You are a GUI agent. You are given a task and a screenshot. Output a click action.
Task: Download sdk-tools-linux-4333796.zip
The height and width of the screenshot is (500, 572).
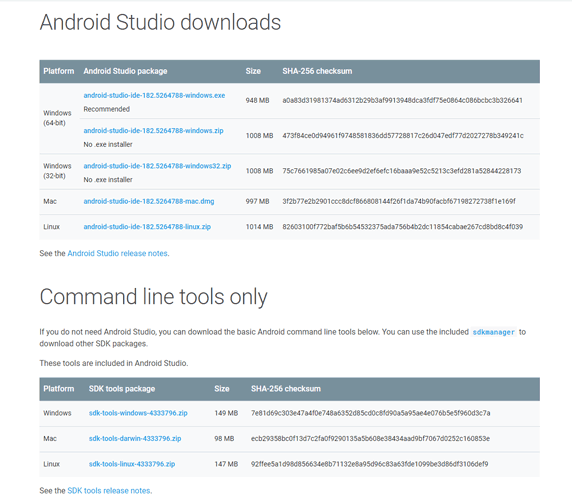(x=132, y=464)
